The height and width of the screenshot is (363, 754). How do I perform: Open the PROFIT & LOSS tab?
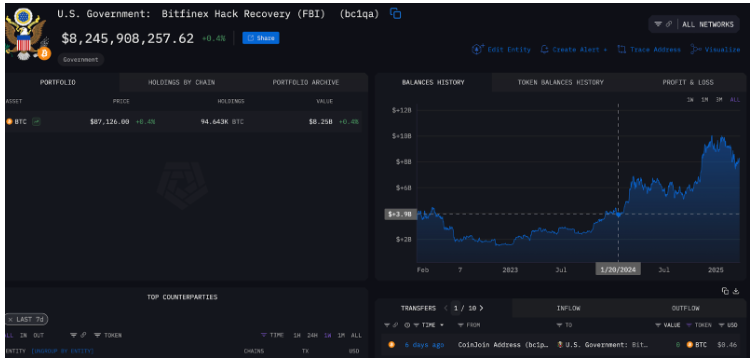(688, 82)
